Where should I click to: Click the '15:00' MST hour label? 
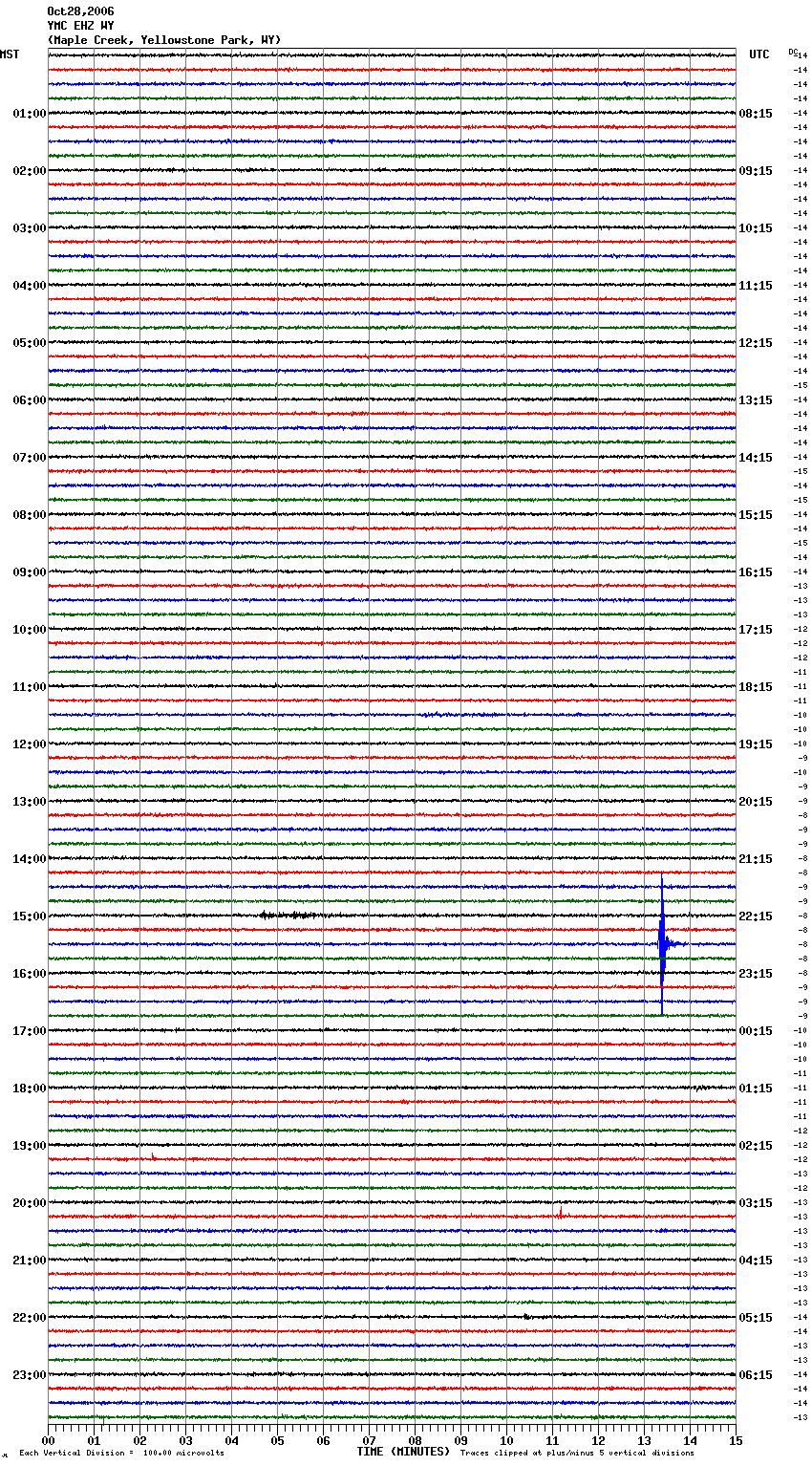[30, 916]
